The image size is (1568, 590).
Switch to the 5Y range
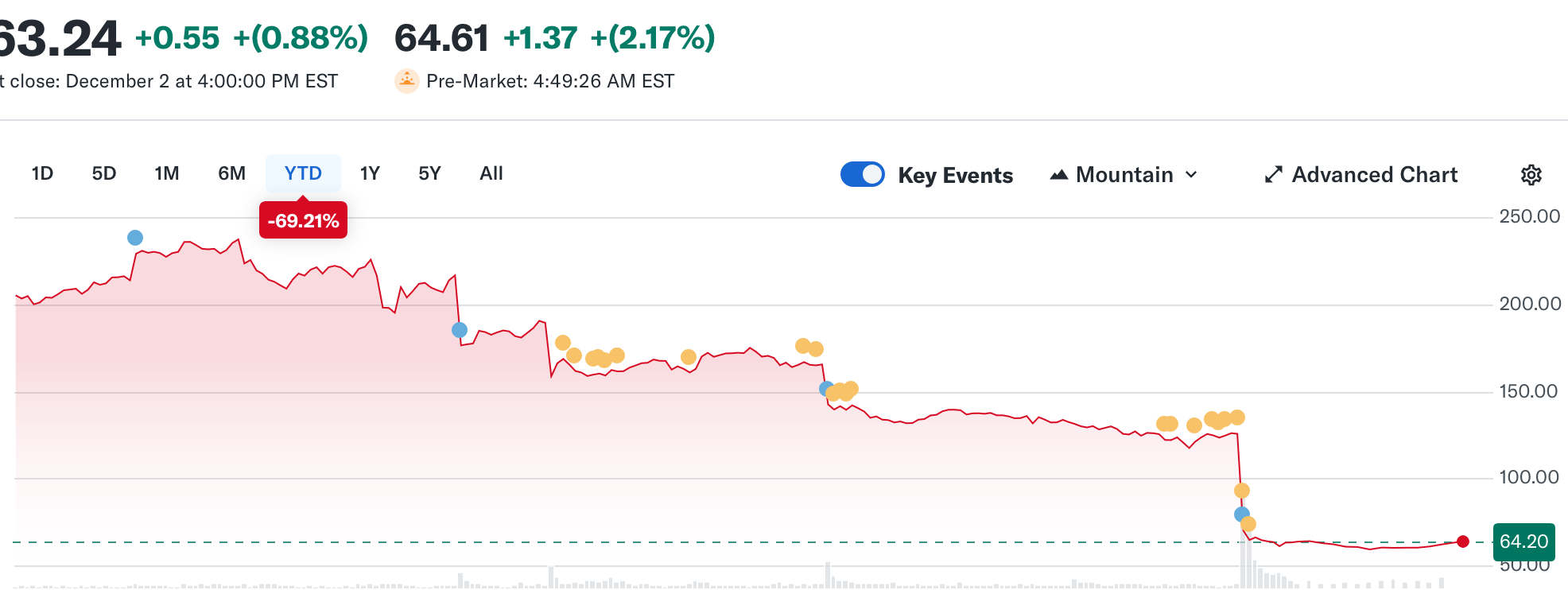click(429, 173)
